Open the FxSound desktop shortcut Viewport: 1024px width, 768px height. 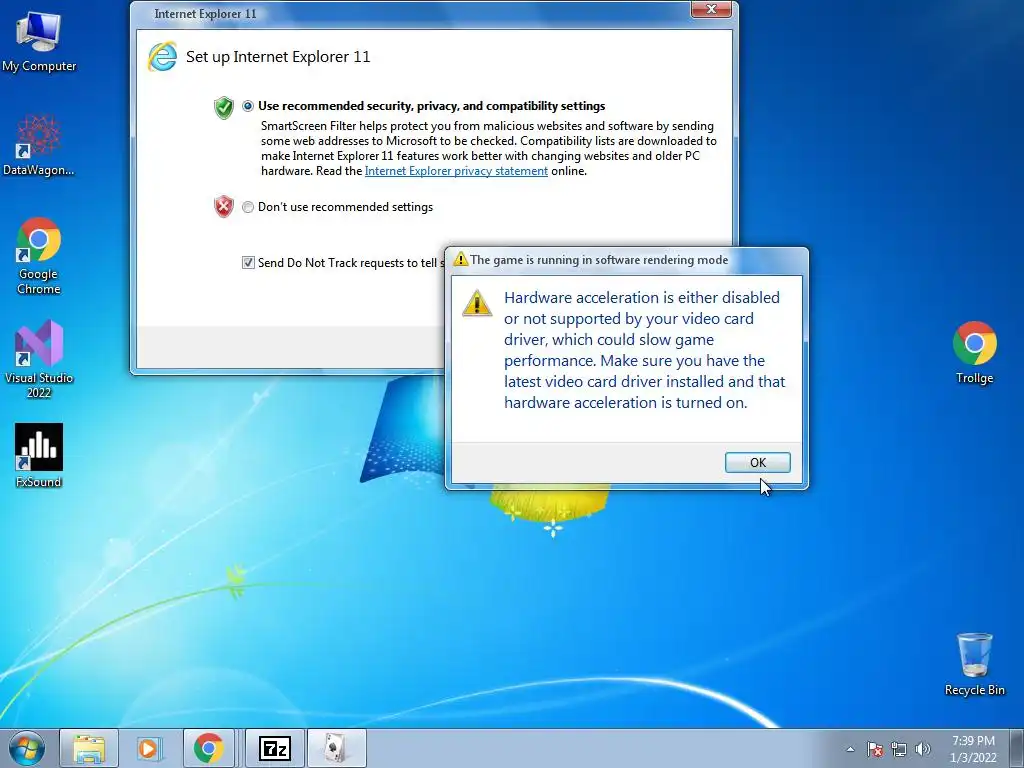coord(39,456)
